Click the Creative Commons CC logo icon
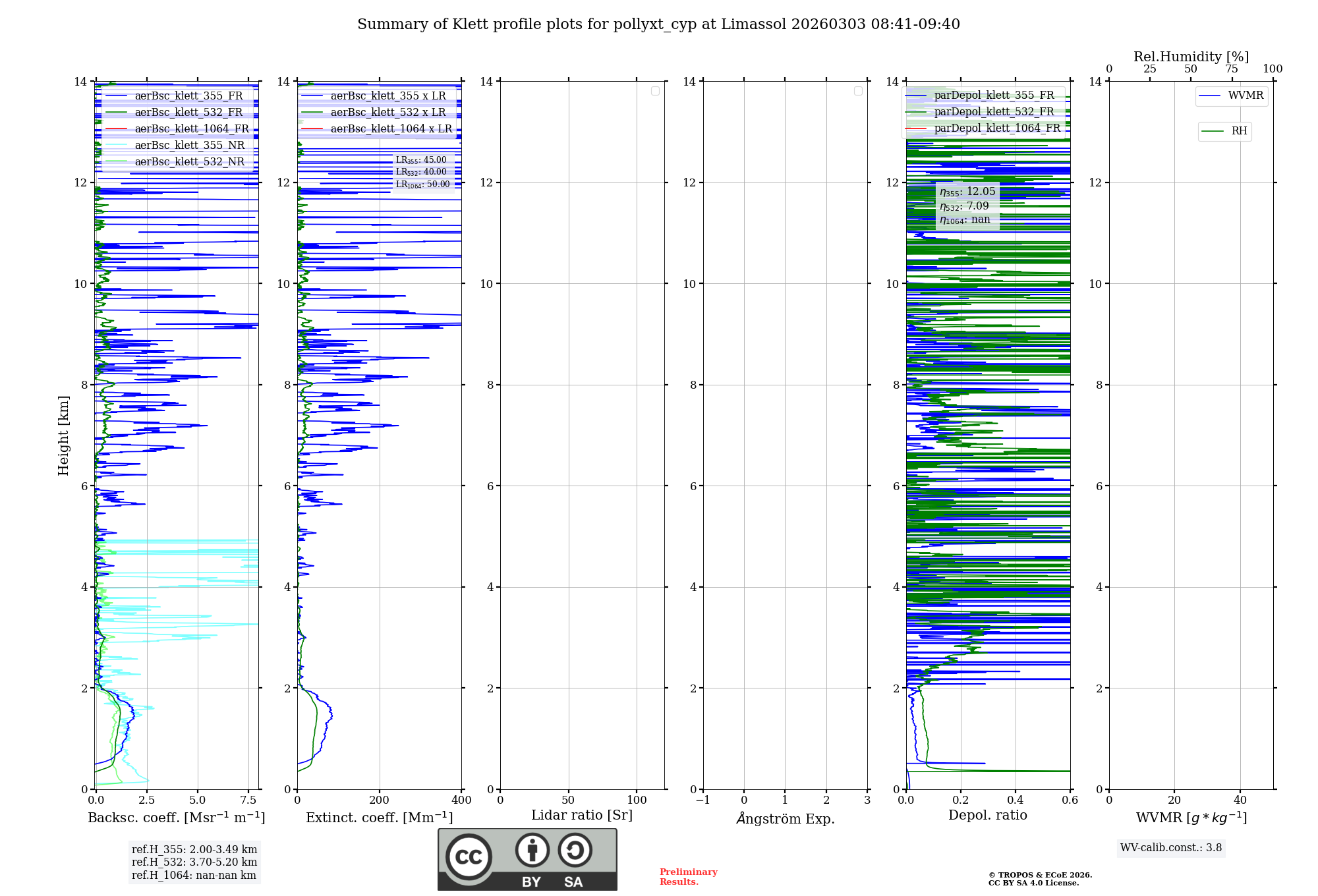1318x896 pixels. (469, 856)
